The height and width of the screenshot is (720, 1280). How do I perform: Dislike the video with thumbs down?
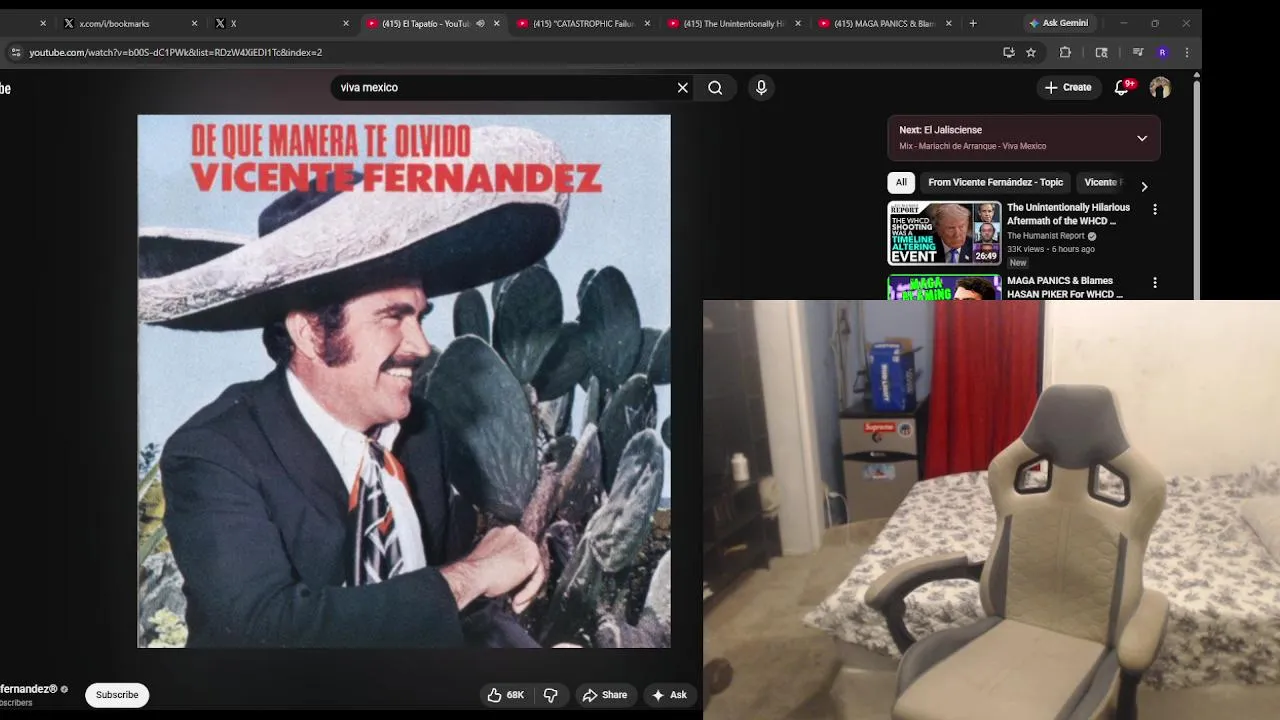click(550, 695)
